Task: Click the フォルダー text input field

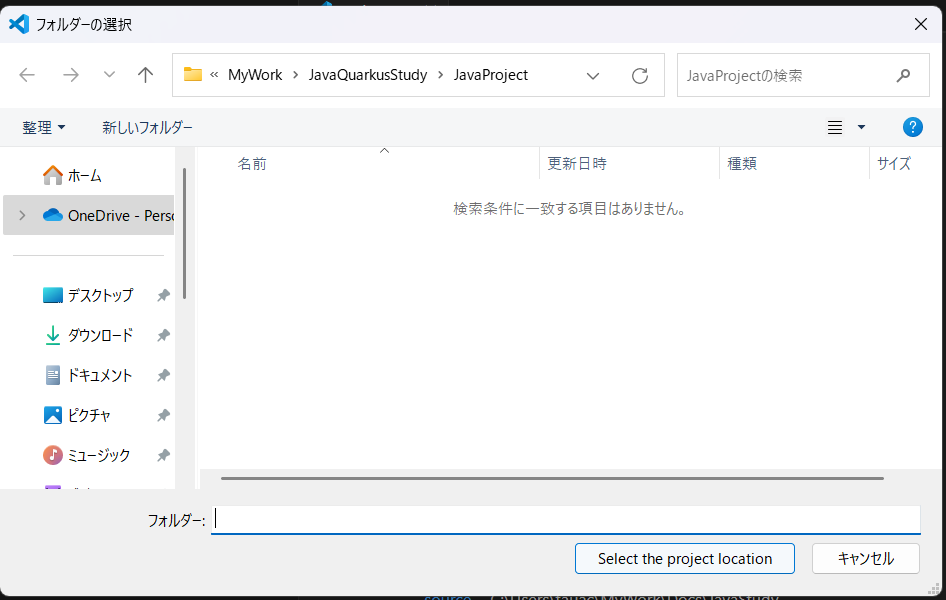Action: (565, 520)
